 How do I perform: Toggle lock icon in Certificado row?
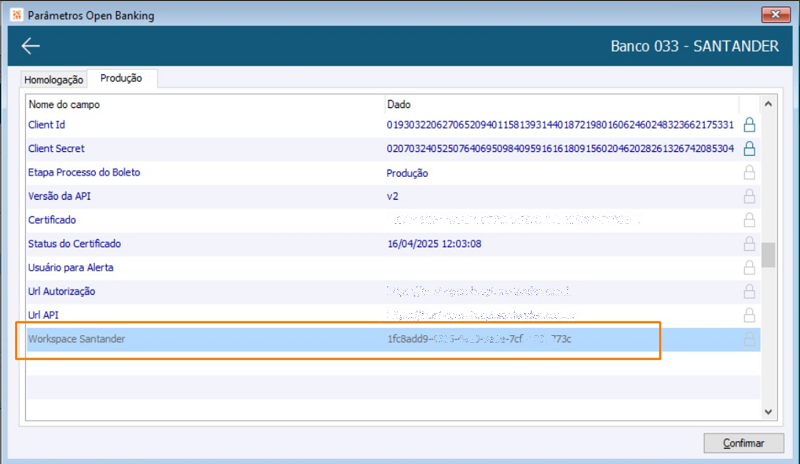tap(749, 220)
